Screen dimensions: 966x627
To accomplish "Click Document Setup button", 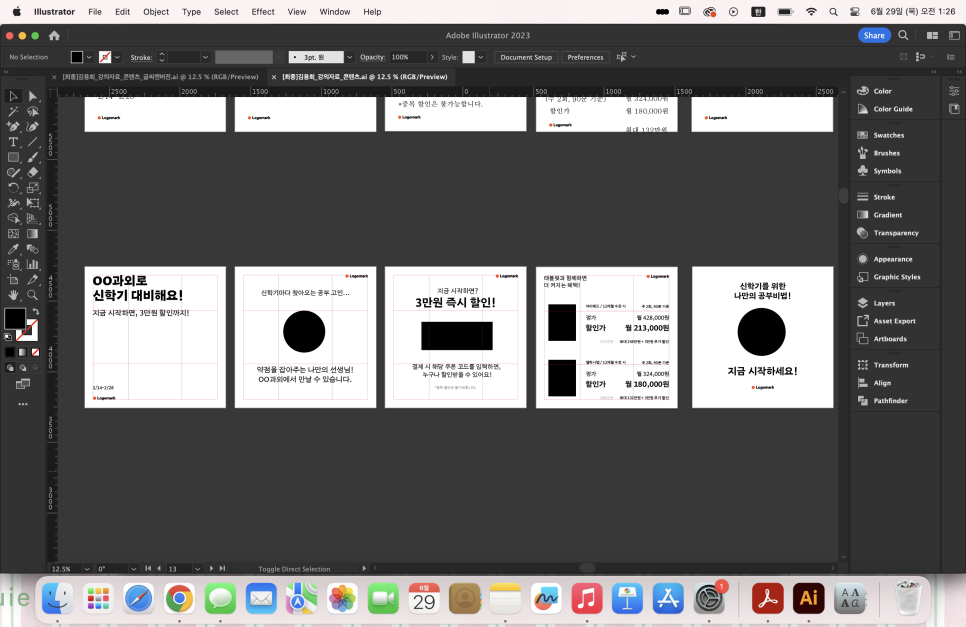I will (x=526, y=57).
